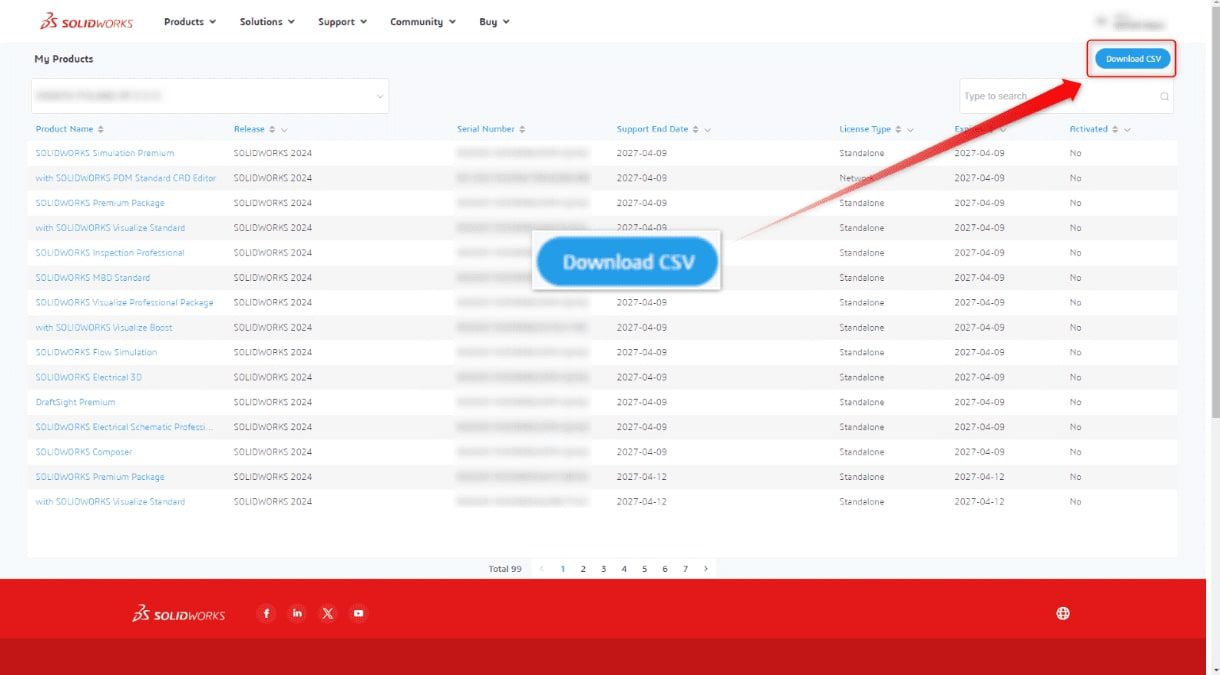Click the SOLIDWORKS logo in the header
Screen dimensions: 1220x675
click(x=86, y=21)
